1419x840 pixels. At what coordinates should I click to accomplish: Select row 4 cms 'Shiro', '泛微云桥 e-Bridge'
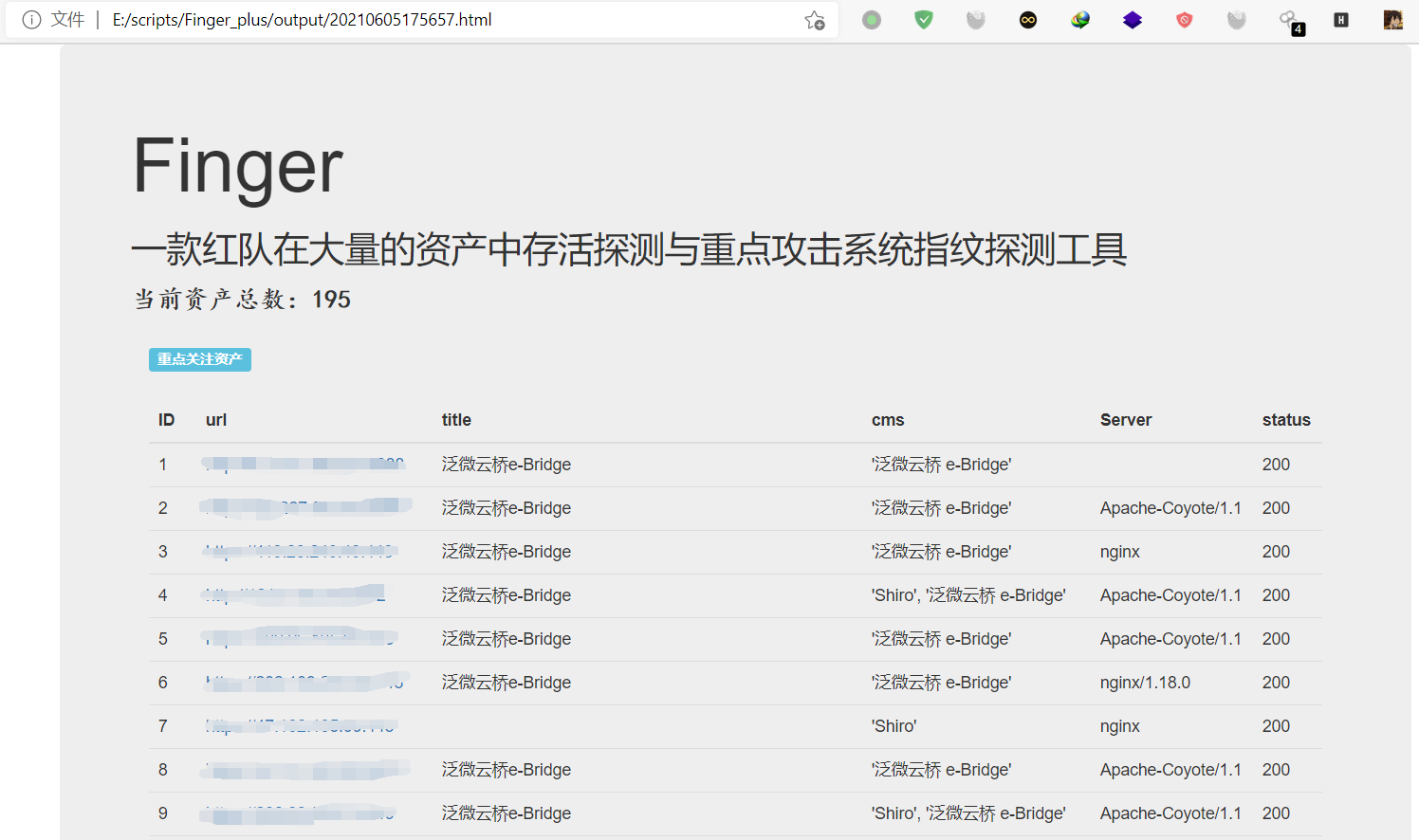[x=968, y=595]
